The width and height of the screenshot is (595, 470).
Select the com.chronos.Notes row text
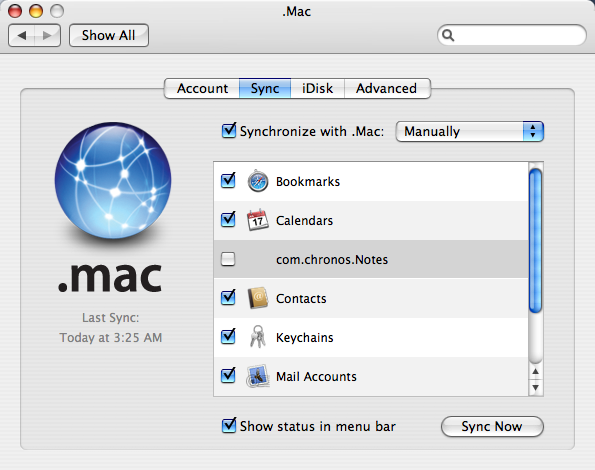tap(332, 260)
